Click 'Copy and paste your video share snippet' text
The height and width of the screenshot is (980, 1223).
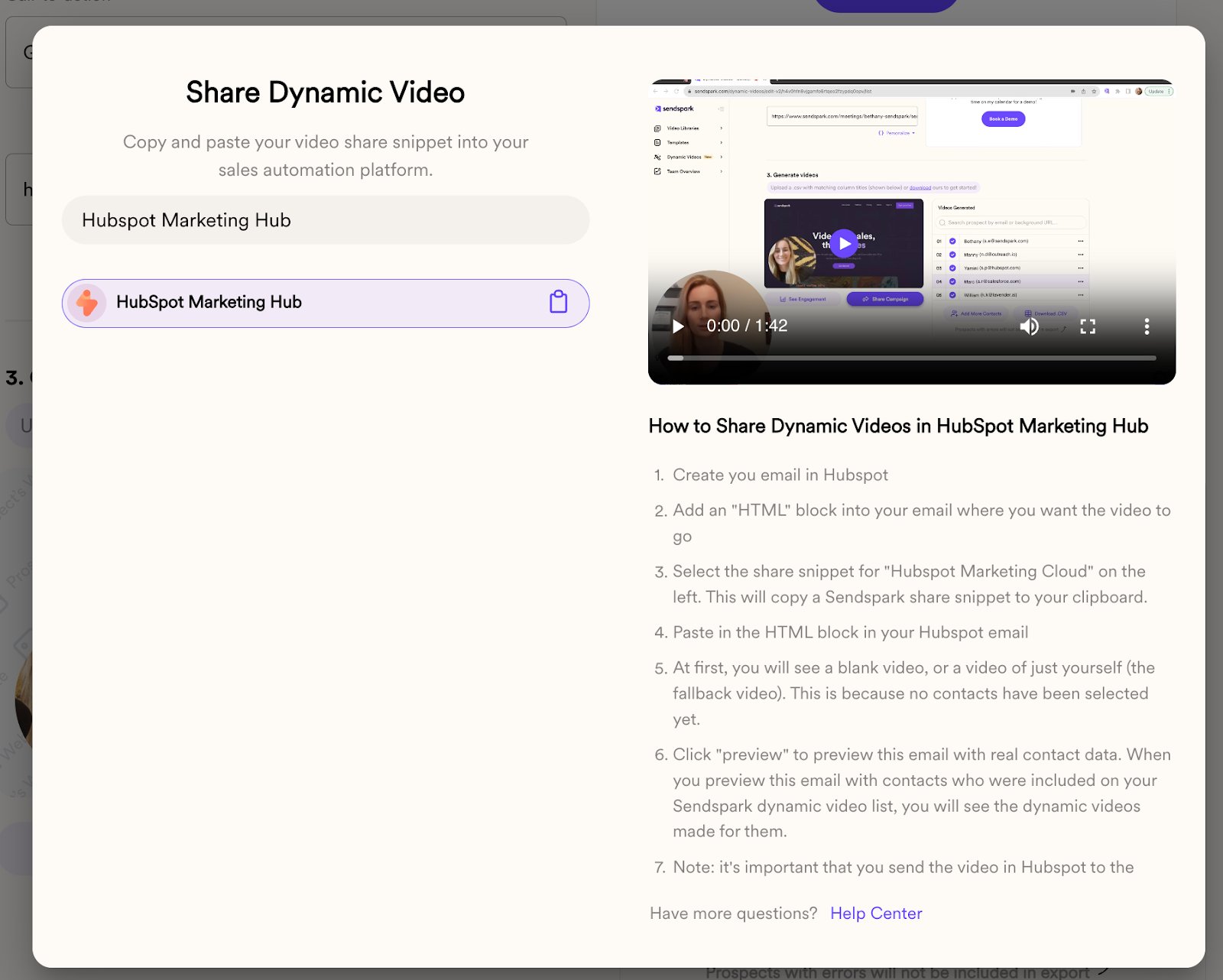[326, 156]
